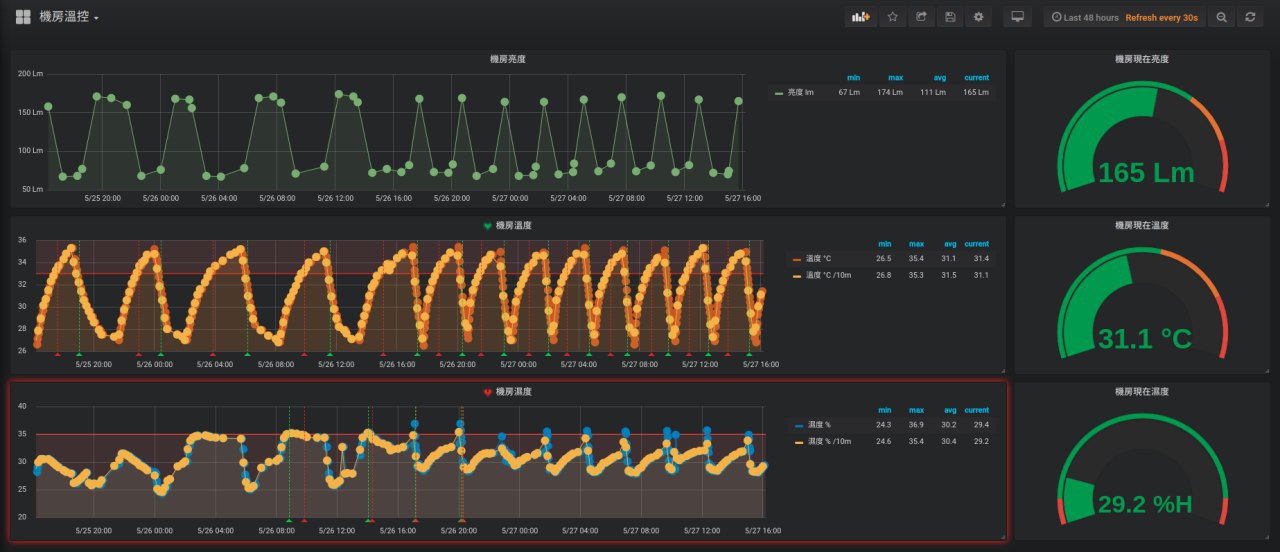Open color picker for 溫度 °C /10m swatch
1280x552 pixels.
pos(797,274)
